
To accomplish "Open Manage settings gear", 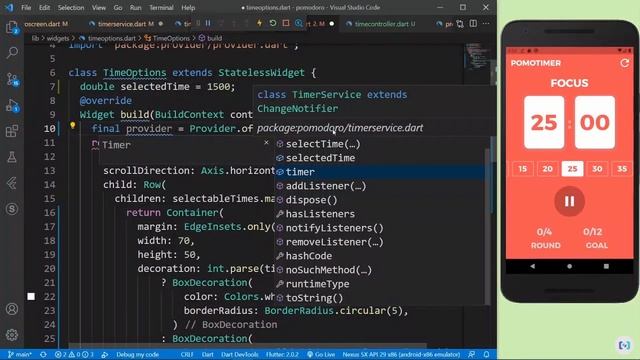I will point(12,335).
